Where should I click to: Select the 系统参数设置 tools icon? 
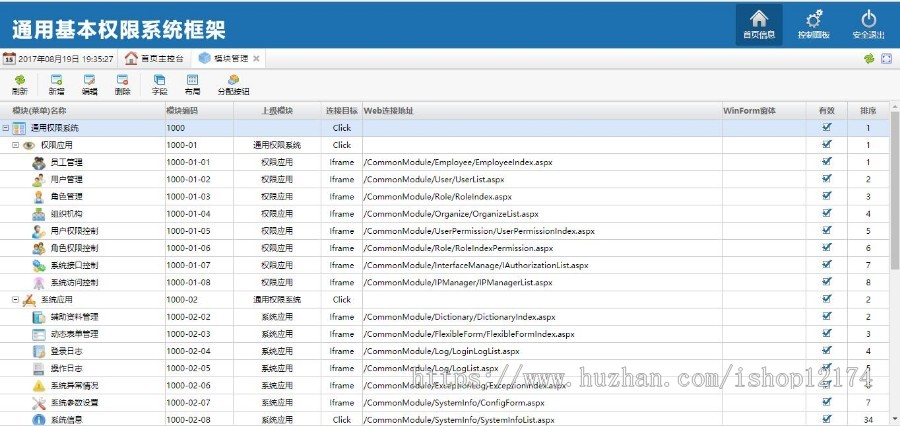coord(38,402)
